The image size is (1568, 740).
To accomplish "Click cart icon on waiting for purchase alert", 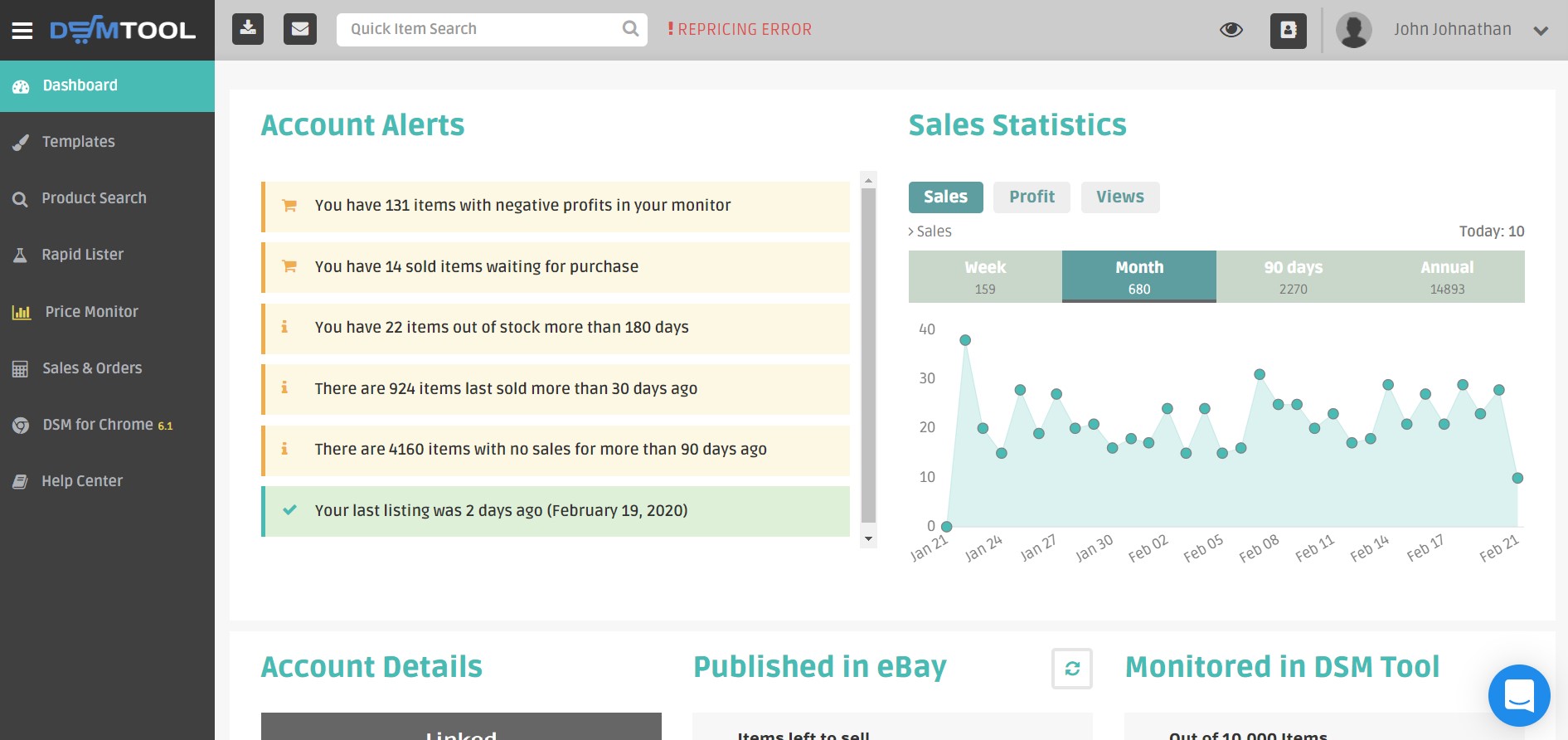I will [289, 266].
